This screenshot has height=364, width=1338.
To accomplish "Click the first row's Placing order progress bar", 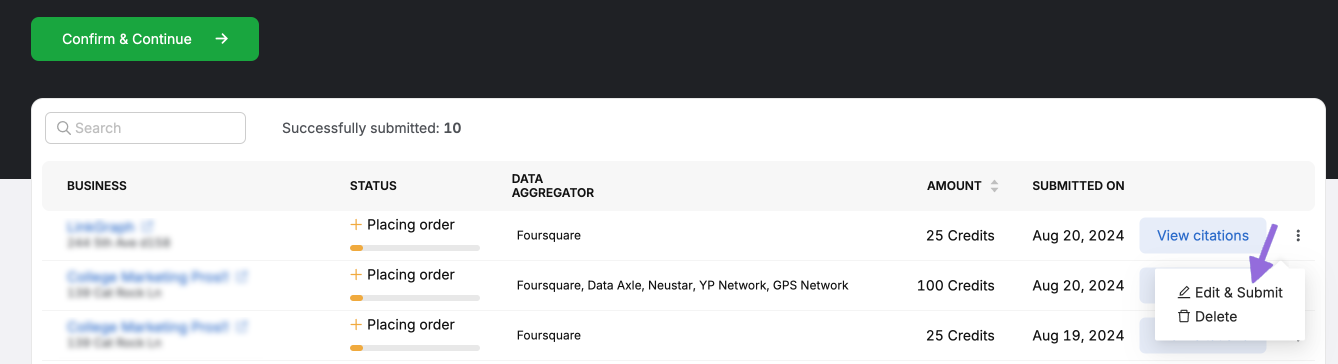I will pos(415,247).
